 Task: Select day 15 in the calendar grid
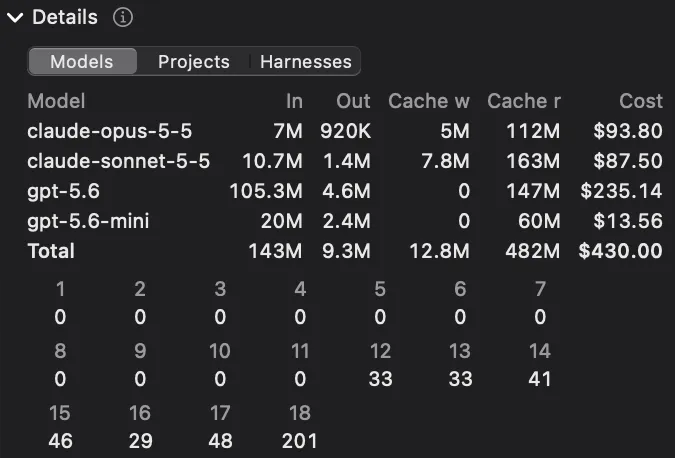pyautogui.click(x=60, y=413)
